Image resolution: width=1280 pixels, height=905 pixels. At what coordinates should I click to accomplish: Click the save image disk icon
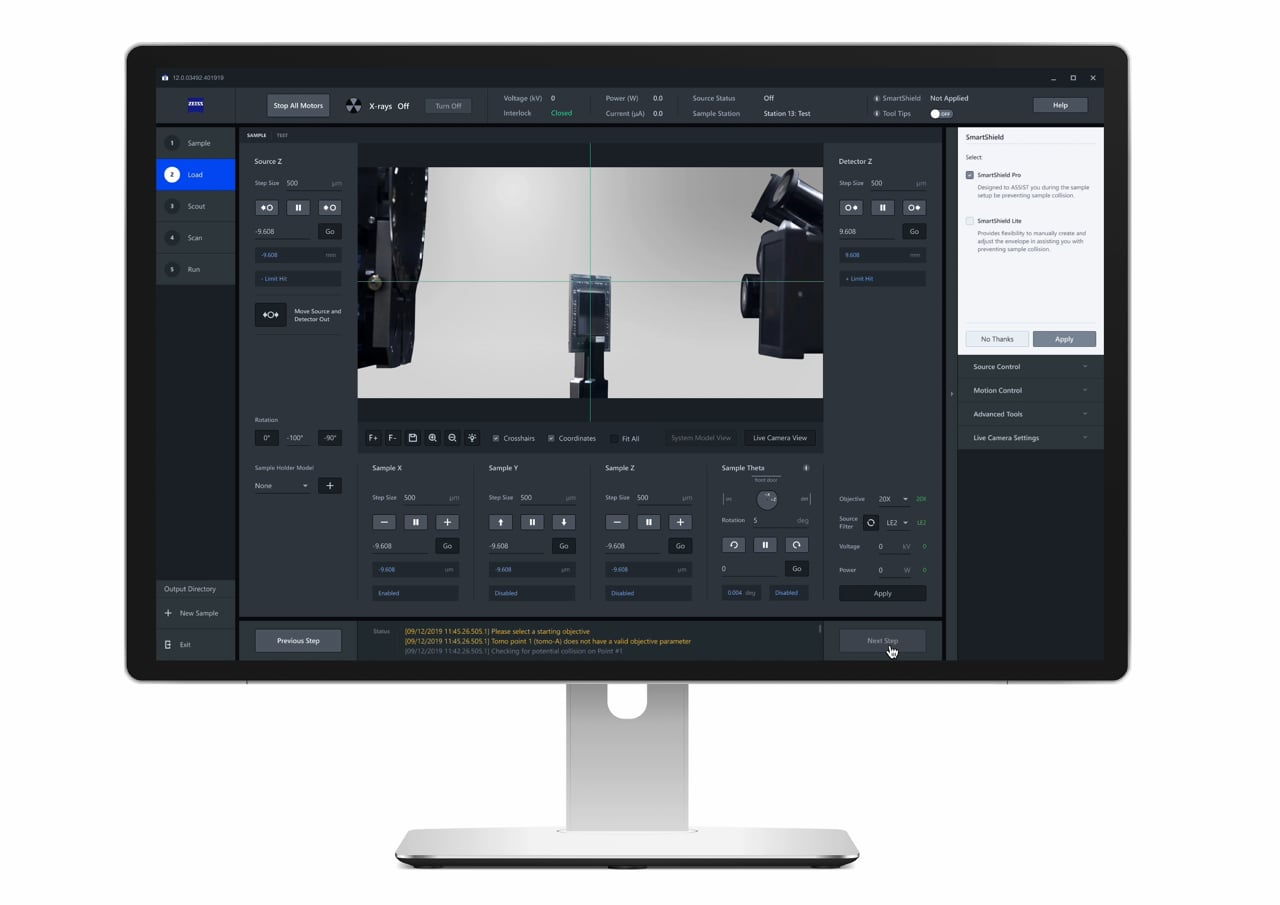pos(412,438)
